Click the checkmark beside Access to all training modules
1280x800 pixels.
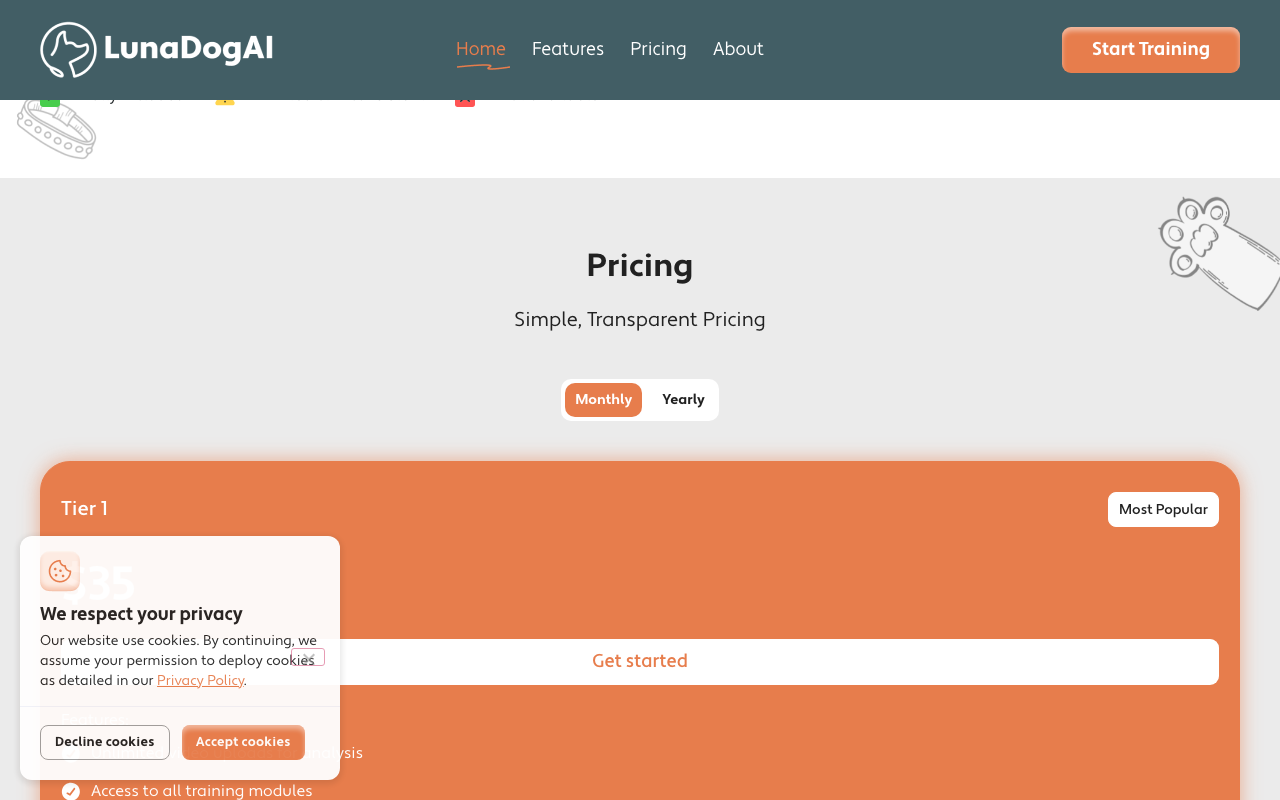(x=71, y=791)
